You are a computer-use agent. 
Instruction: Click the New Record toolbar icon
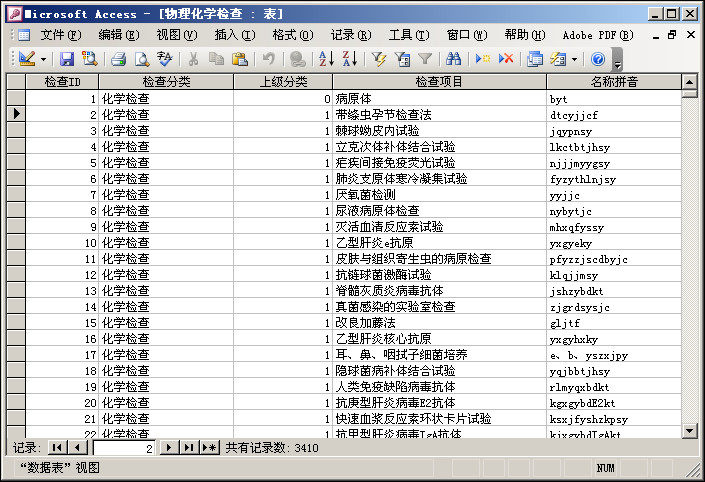[482, 59]
